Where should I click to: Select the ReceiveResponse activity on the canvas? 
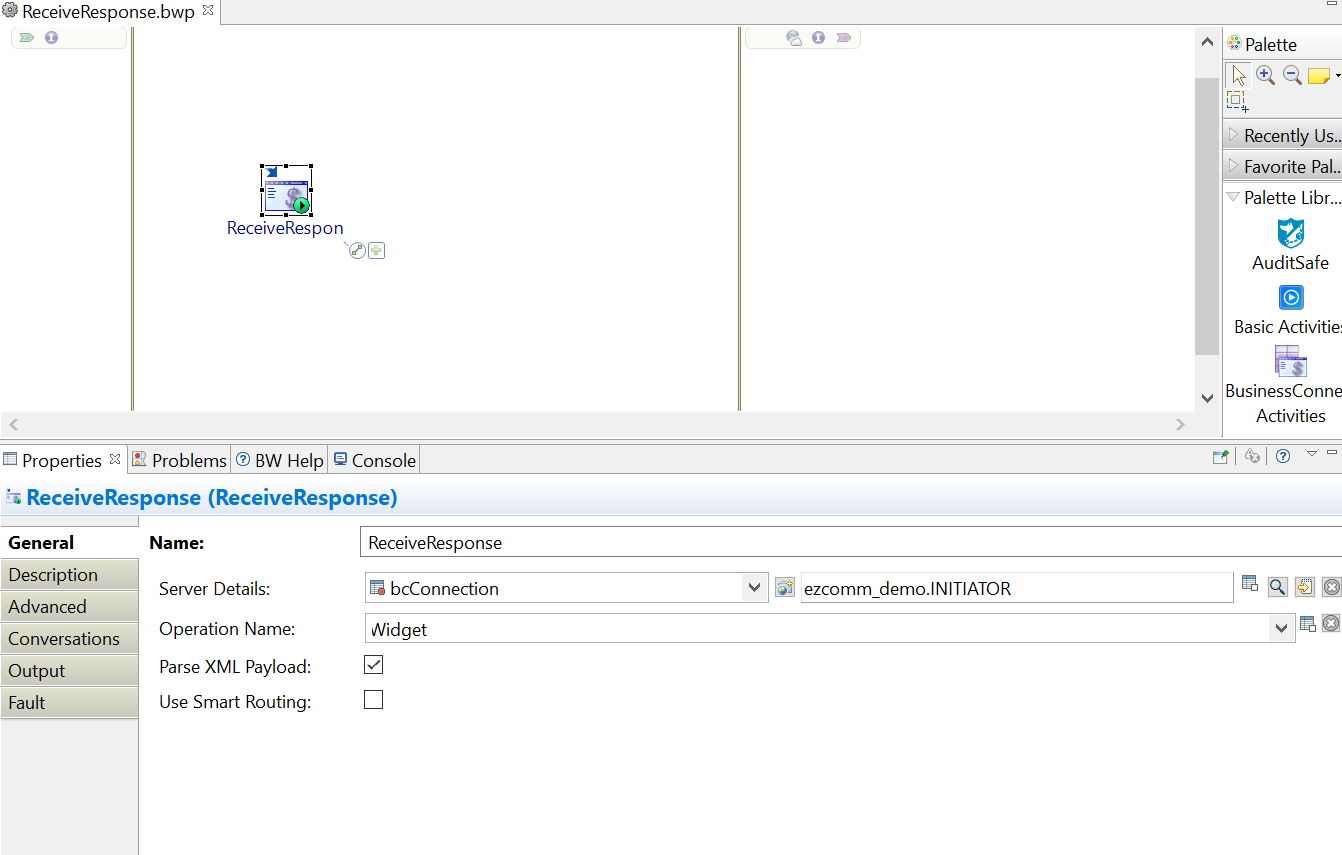(x=286, y=190)
